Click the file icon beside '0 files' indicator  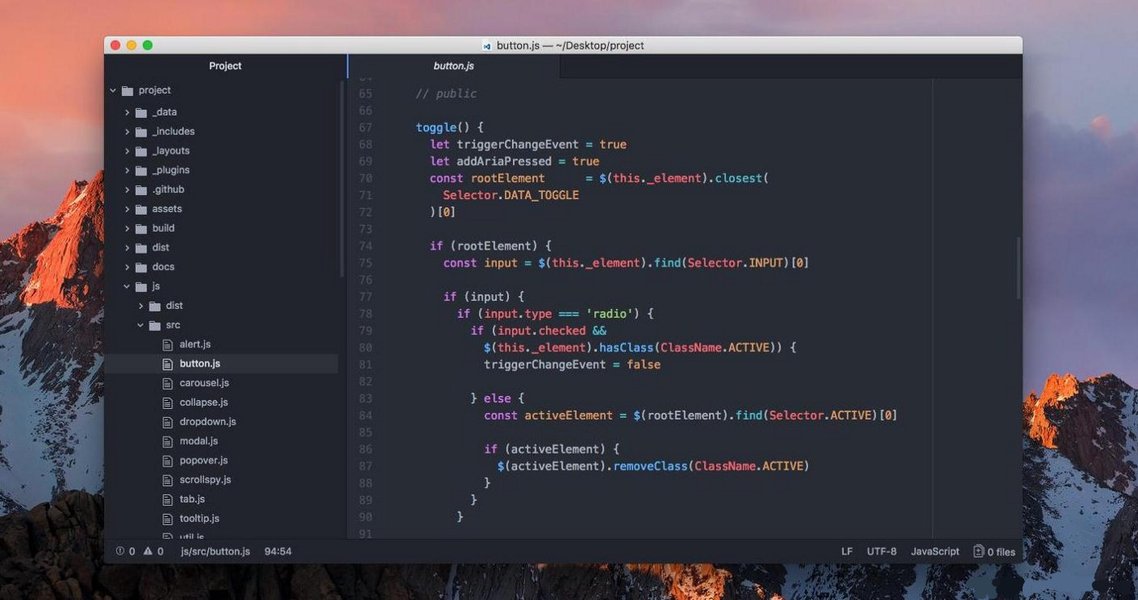pyautogui.click(x=978, y=551)
